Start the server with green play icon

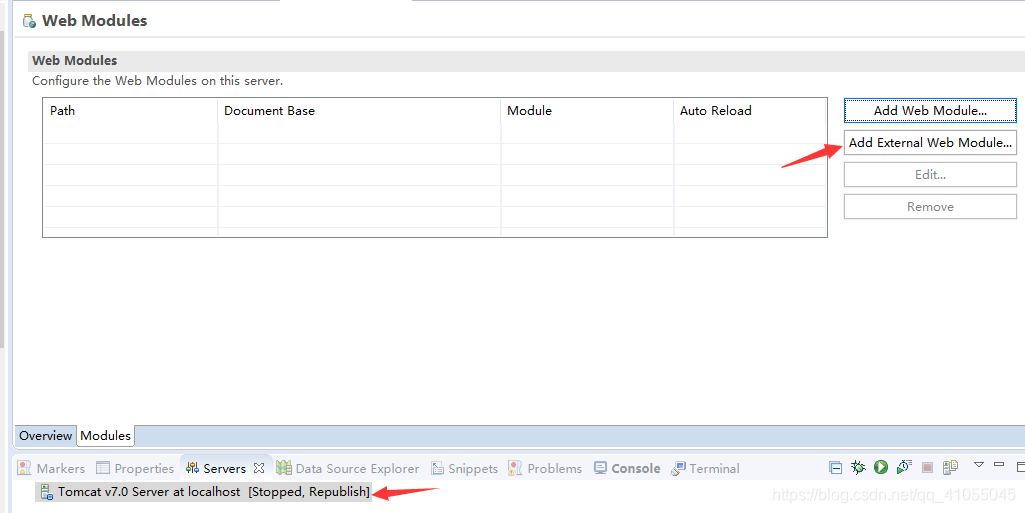[x=881, y=467]
